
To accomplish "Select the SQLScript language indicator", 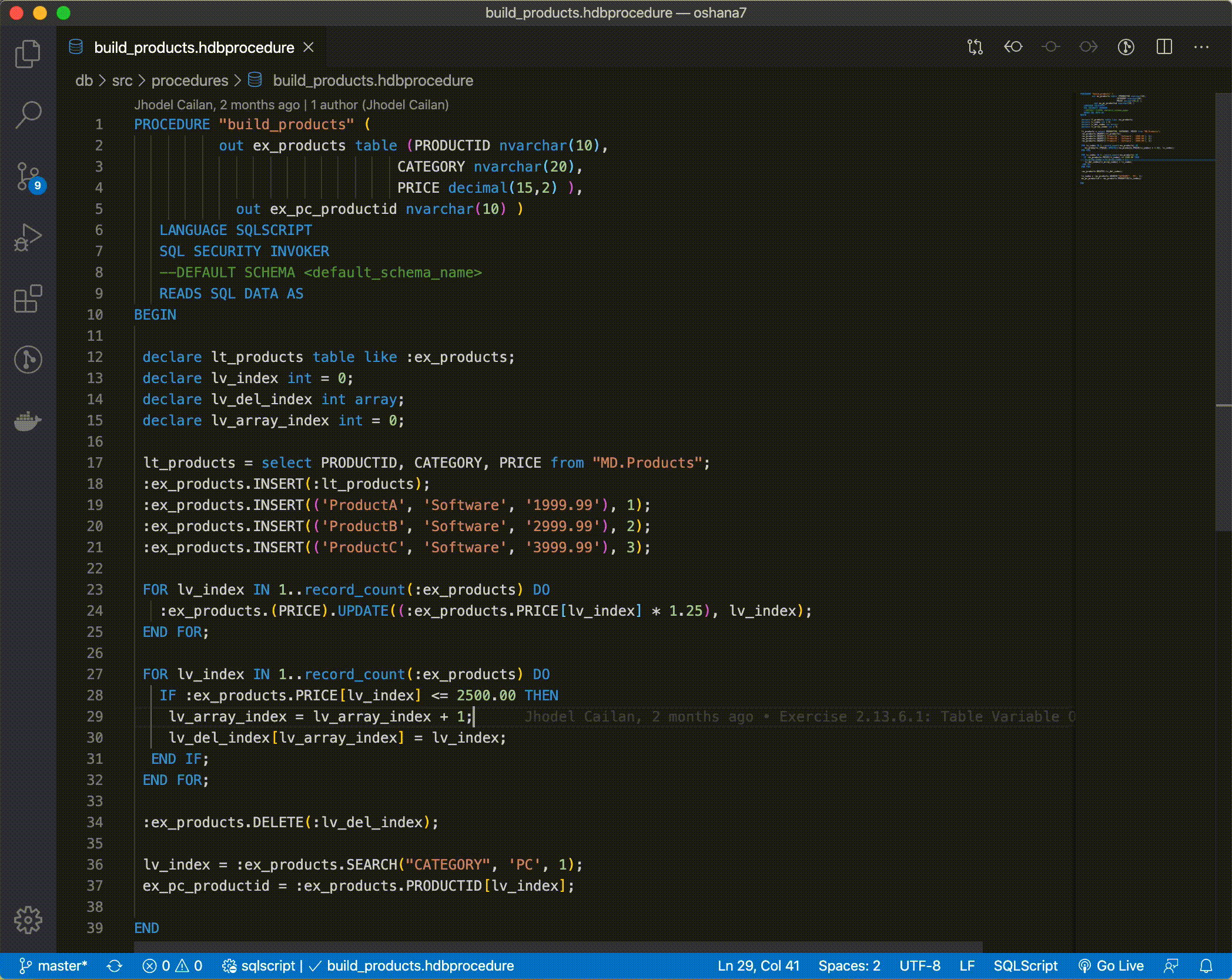I will (1025, 964).
